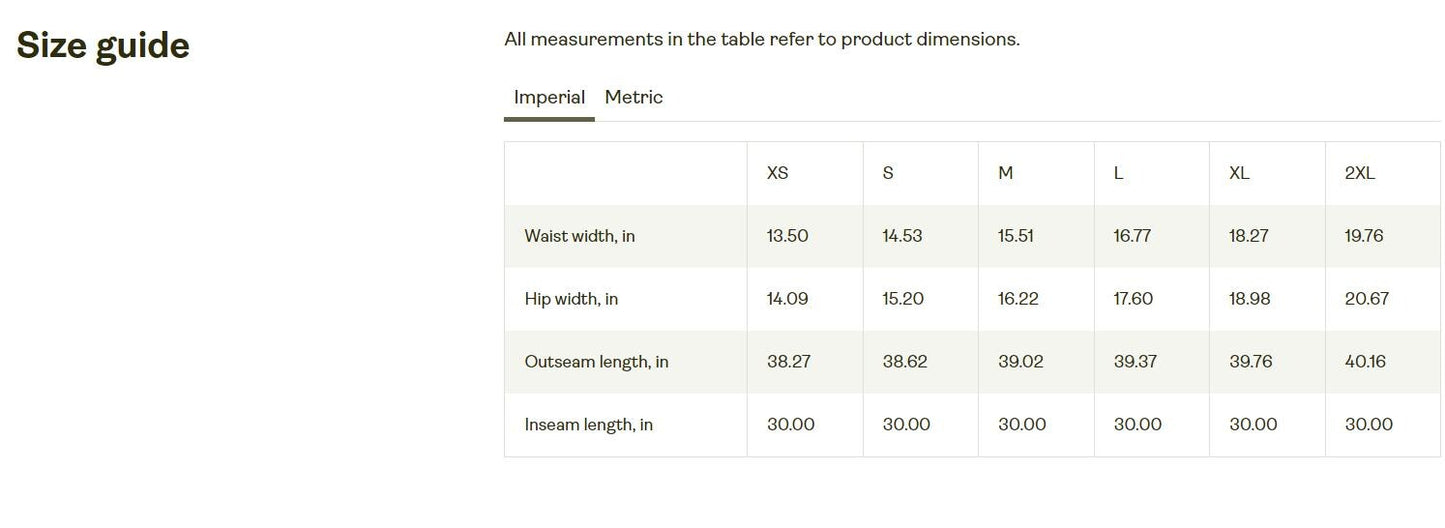The height and width of the screenshot is (528, 1445).
Task: Click the 2XL inseam length value
Action: pos(1368,425)
